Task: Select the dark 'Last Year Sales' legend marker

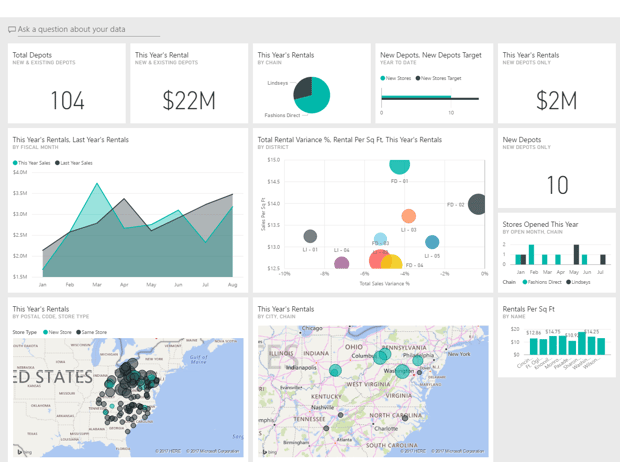Action: (x=57, y=162)
